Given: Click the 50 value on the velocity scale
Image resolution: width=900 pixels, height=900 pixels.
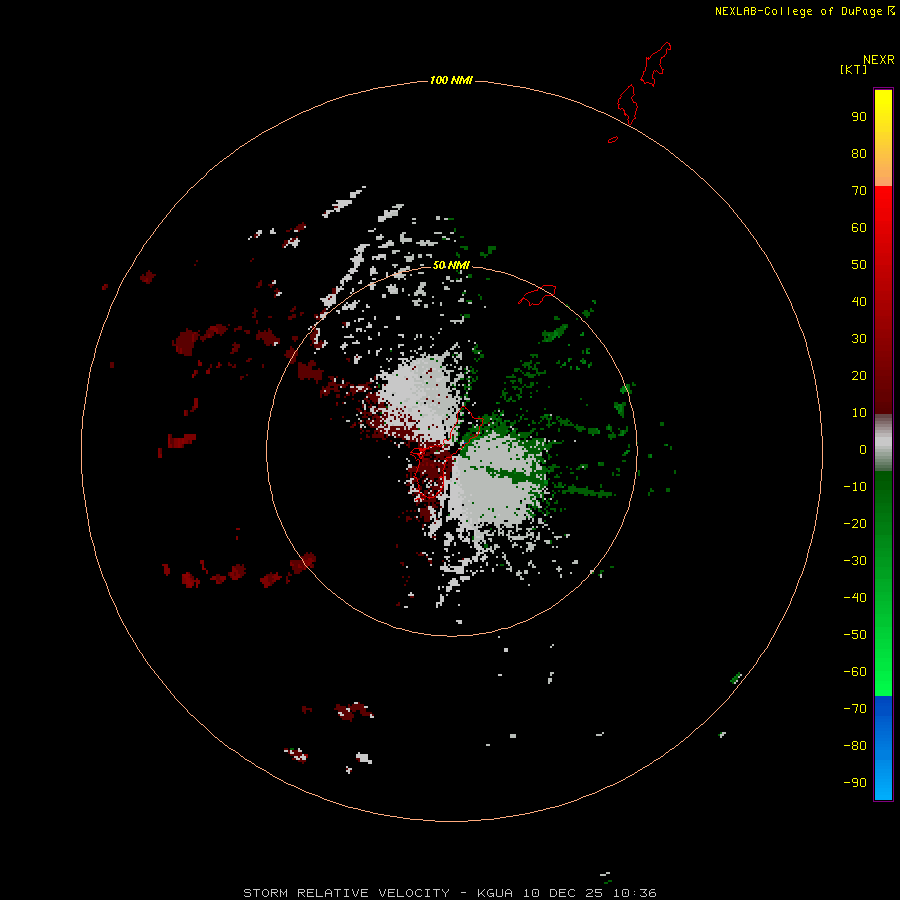Looking at the screenshot, I should point(859,265).
